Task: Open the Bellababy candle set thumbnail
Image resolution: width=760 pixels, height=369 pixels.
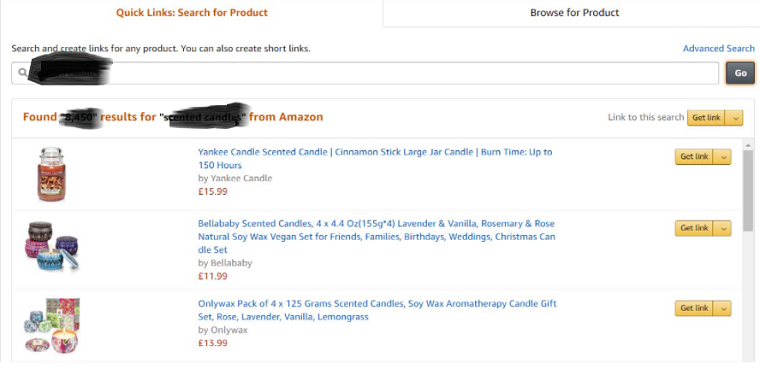Action: 51,246
